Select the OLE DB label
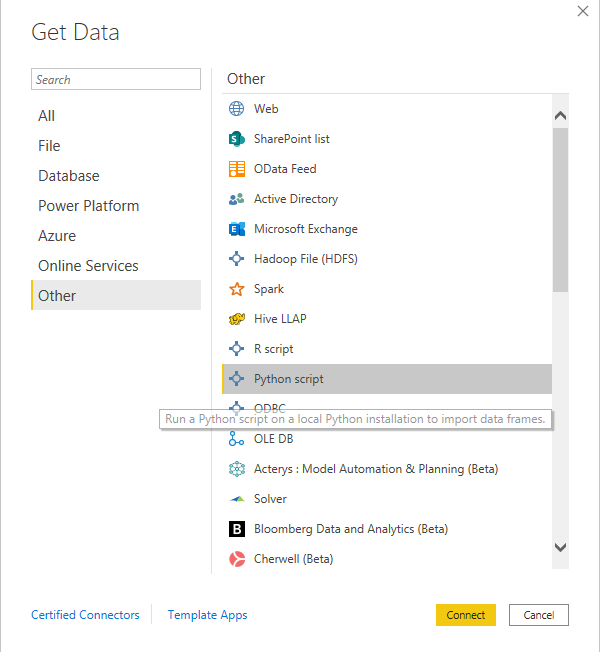This screenshot has height=652, width=600. pos(274,439)
